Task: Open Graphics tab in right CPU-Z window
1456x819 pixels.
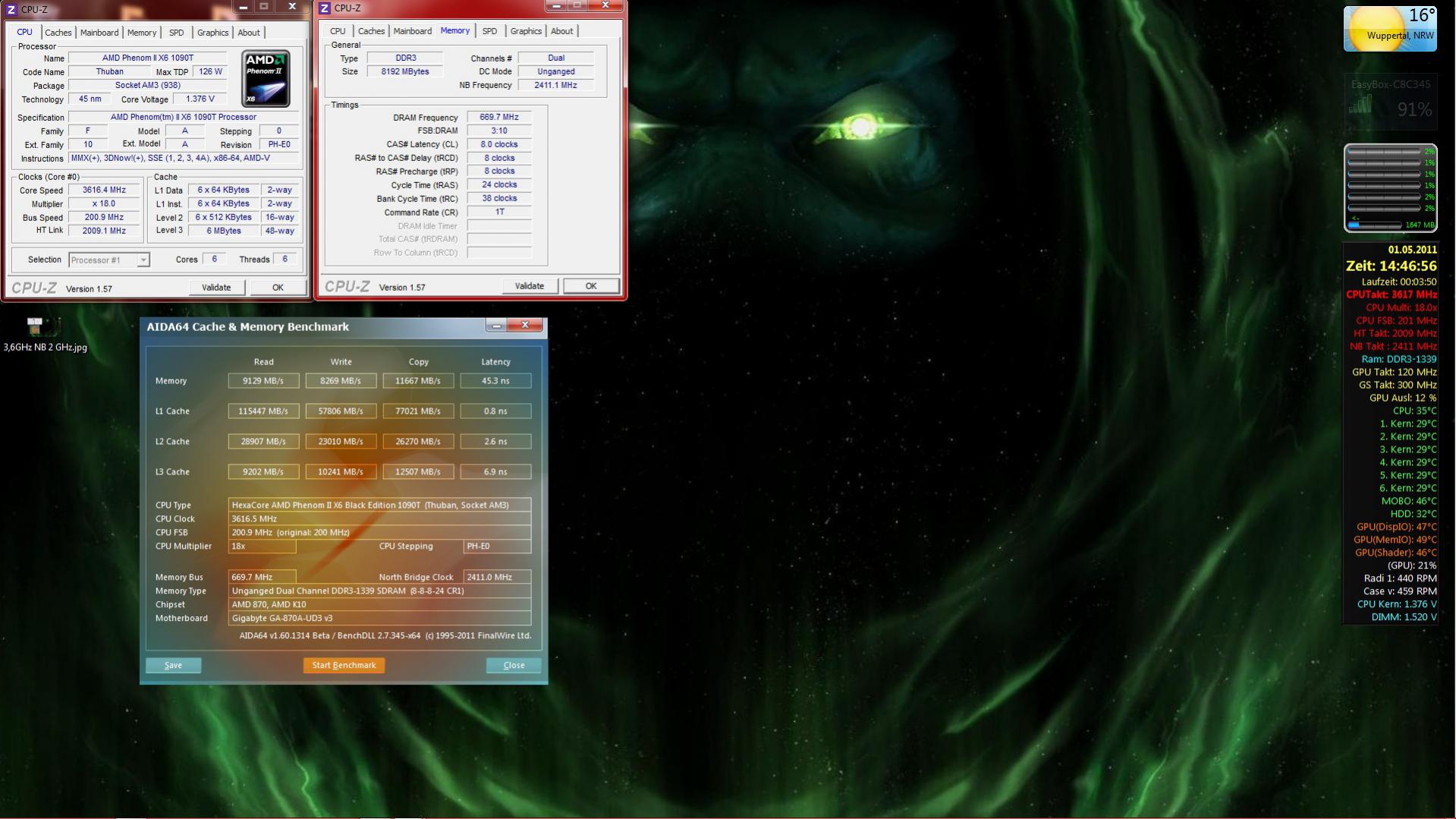Action: (x=526, y=31)
